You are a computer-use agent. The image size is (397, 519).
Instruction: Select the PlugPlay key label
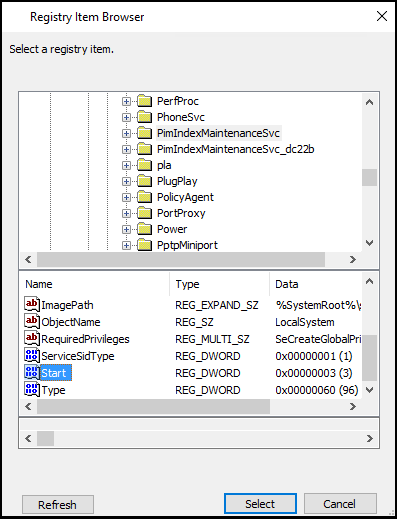177,181
